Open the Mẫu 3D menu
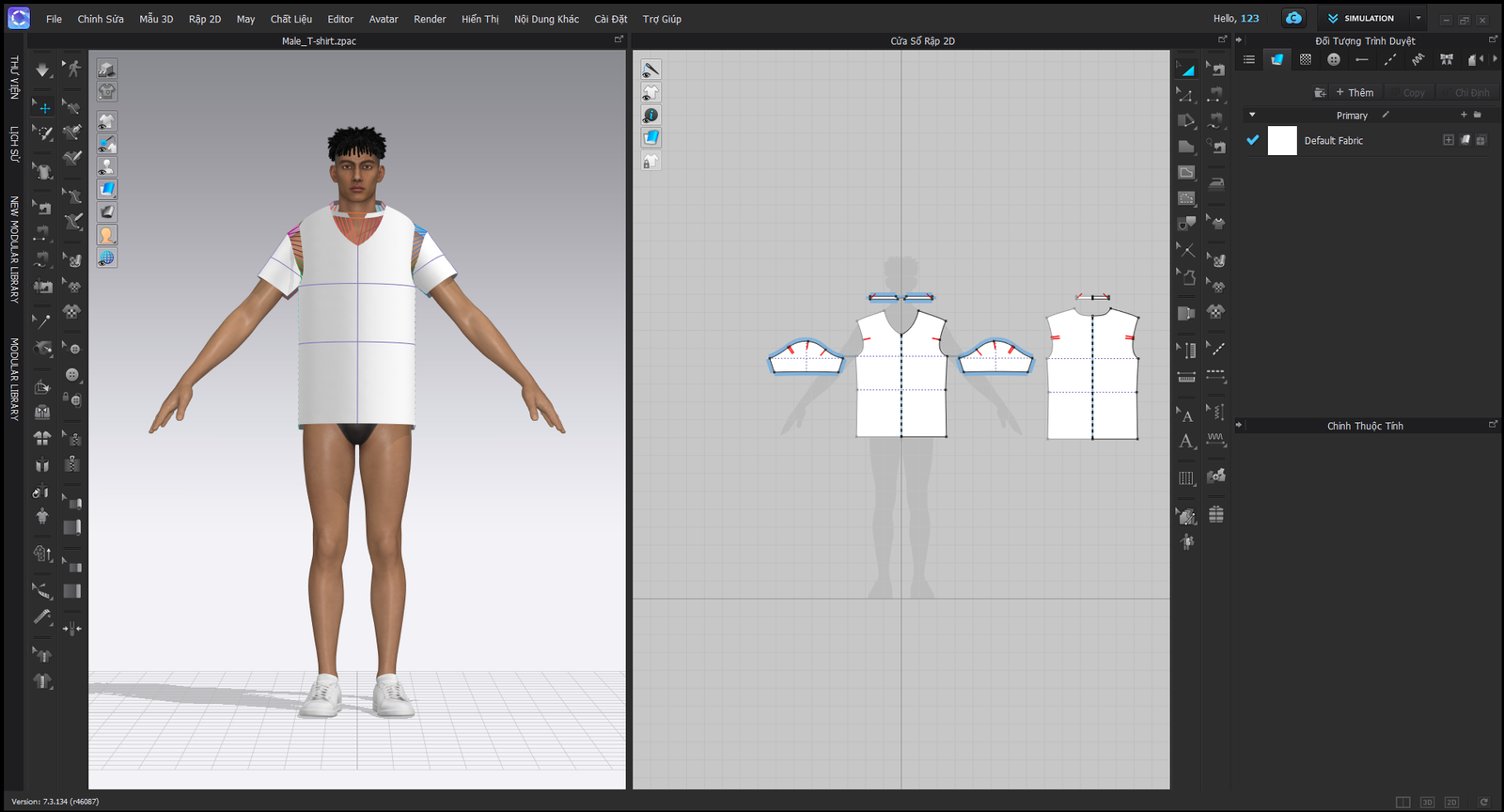Image resolution: width=1504 pixels, height=812 pixels. [x=156, y=19]
